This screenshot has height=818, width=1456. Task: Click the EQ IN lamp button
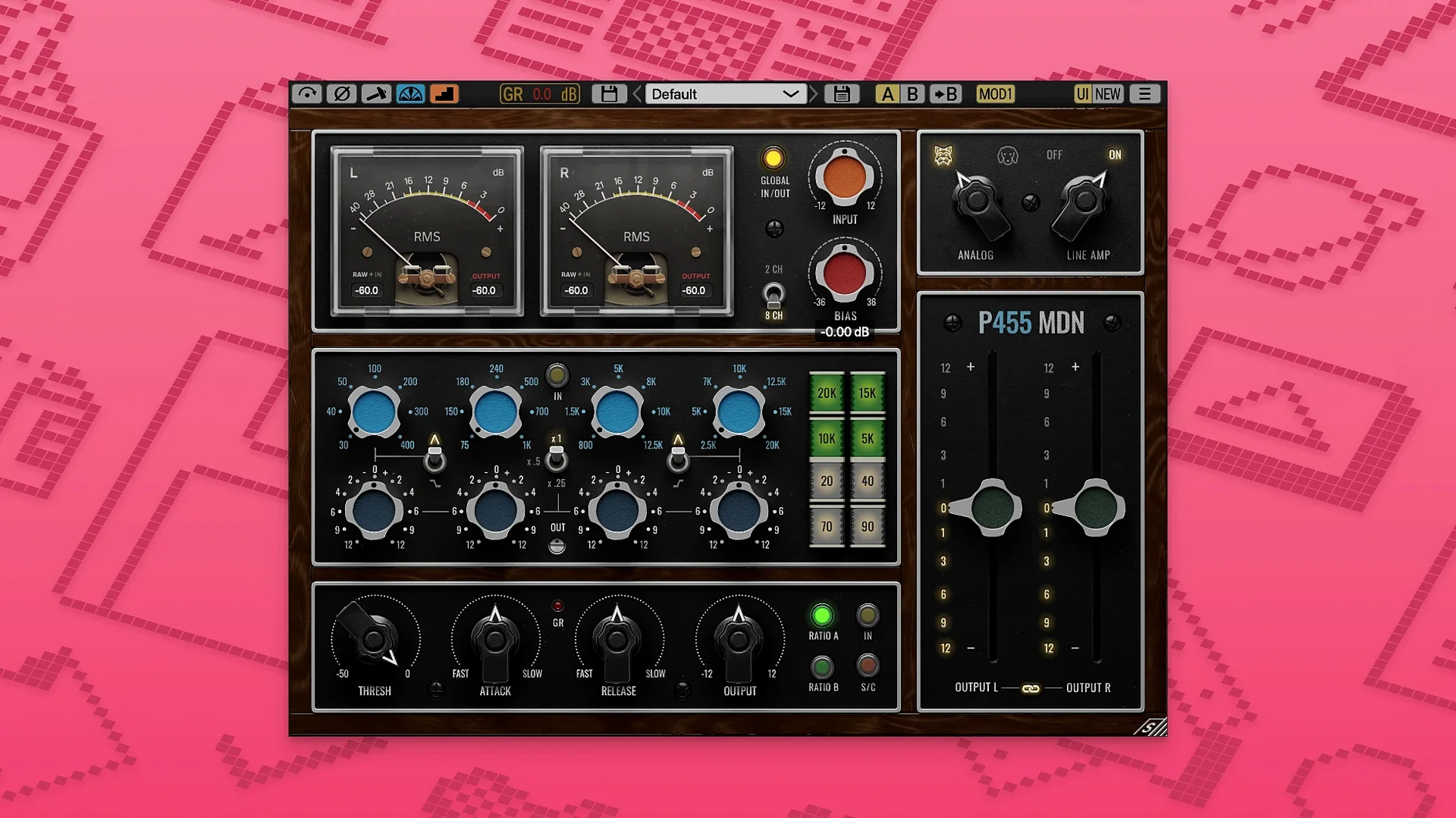point(557,376)
